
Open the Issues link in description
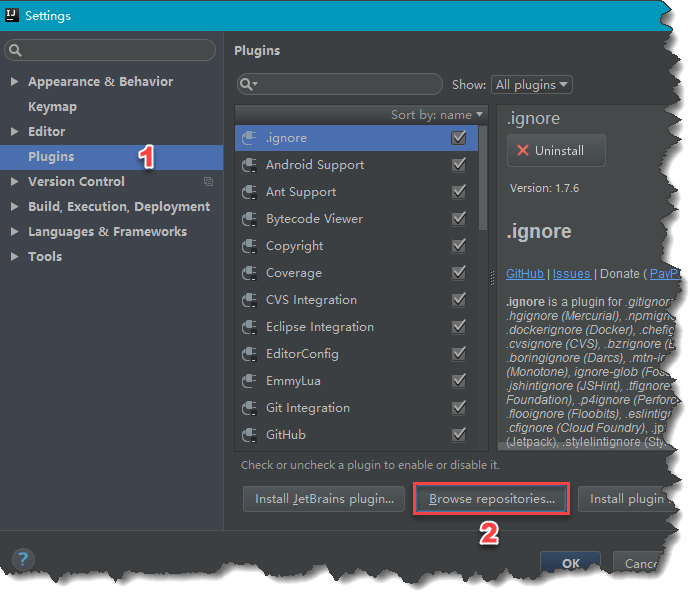pyautogui.click(x=572, y=274)
